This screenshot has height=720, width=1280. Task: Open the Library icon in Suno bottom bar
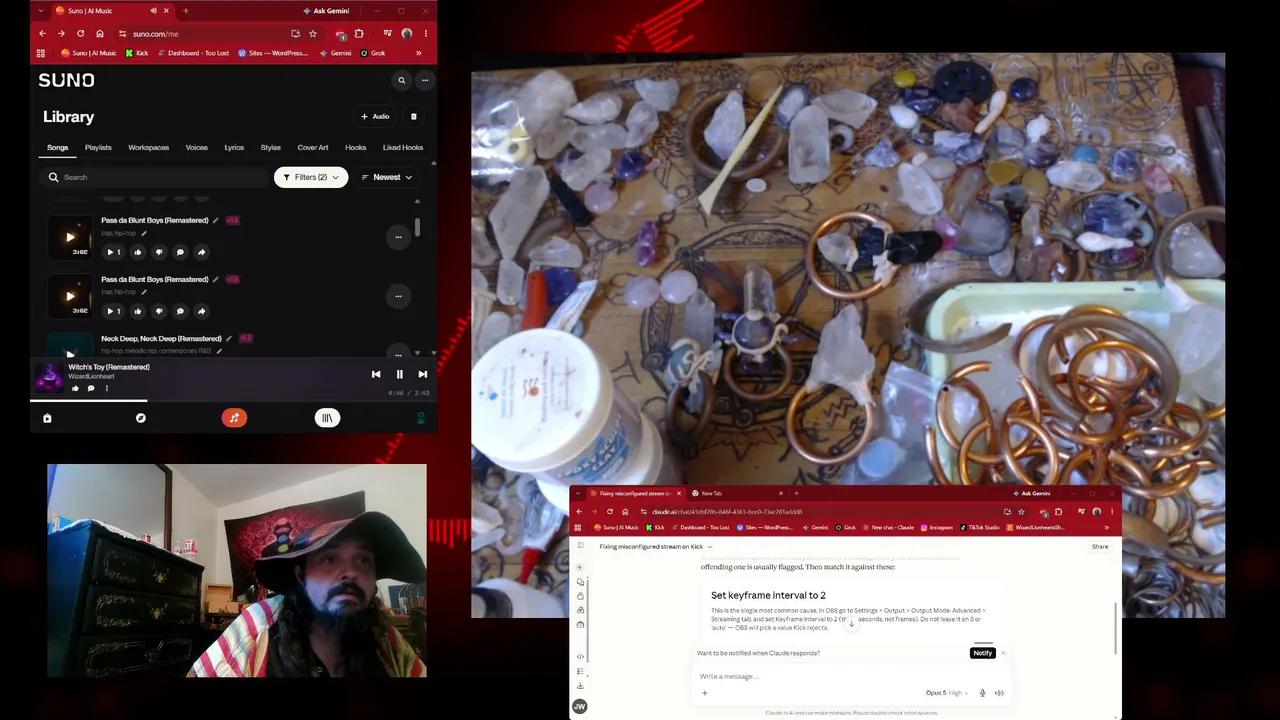coord(327,418)
